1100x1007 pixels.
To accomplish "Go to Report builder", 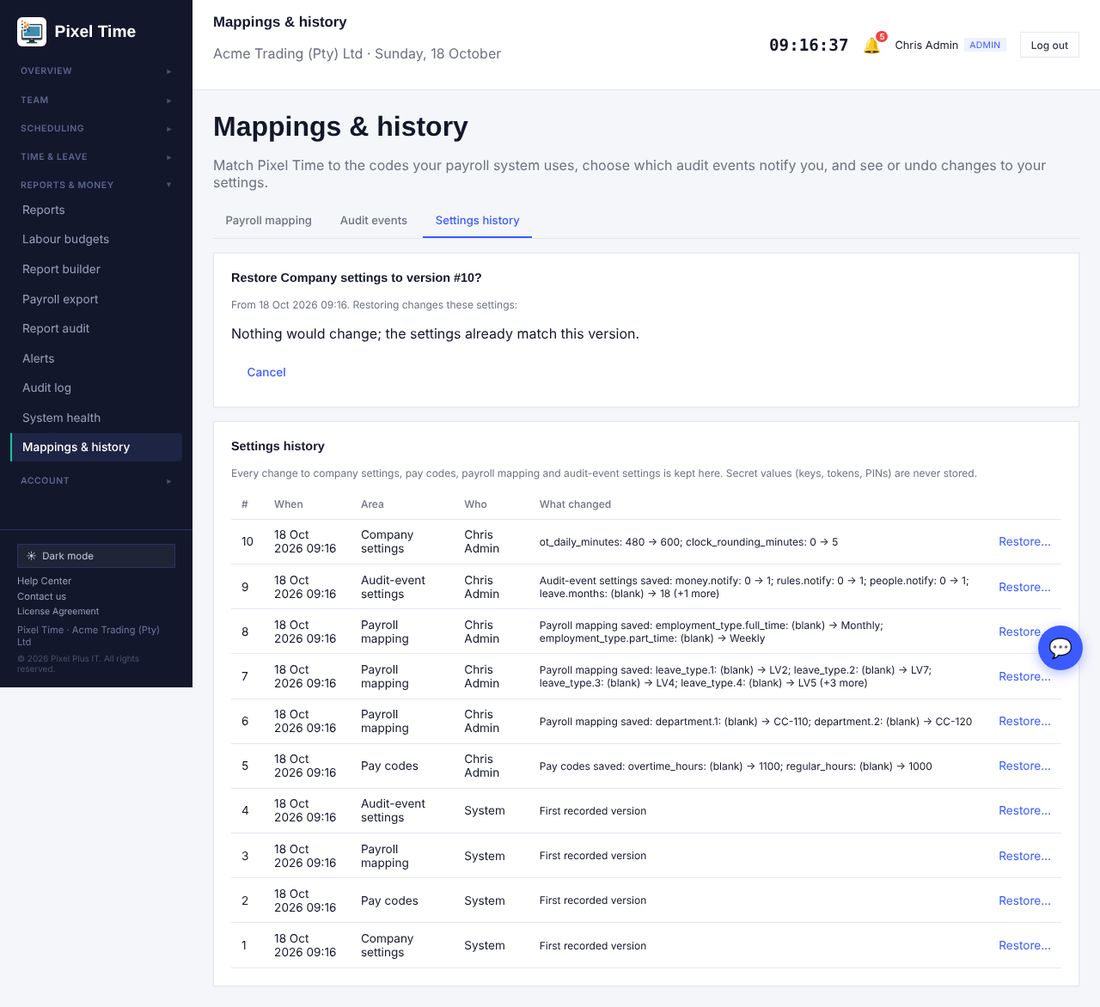I will point(96,269).
